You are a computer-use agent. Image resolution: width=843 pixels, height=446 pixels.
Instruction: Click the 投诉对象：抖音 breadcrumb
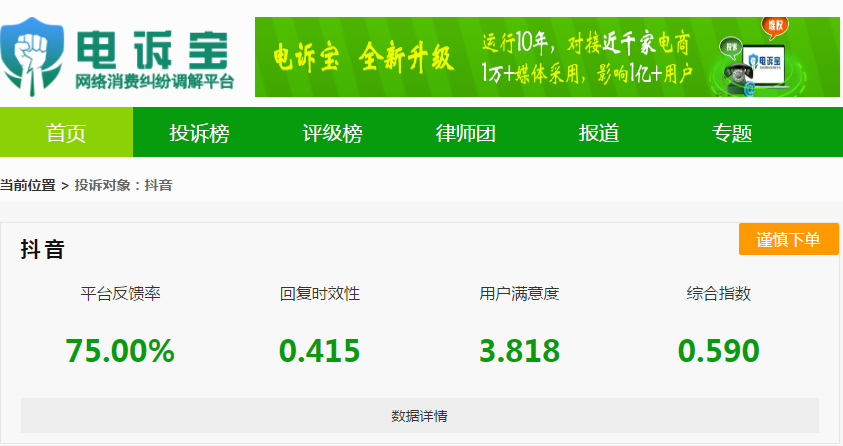click(123, 185)
